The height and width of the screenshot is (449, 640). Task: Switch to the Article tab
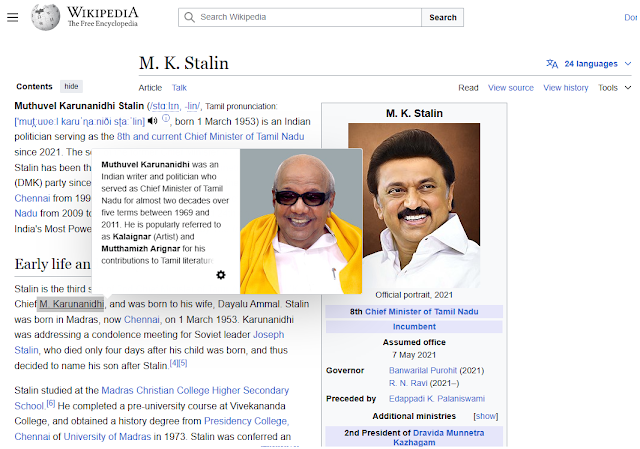(150, 88)
